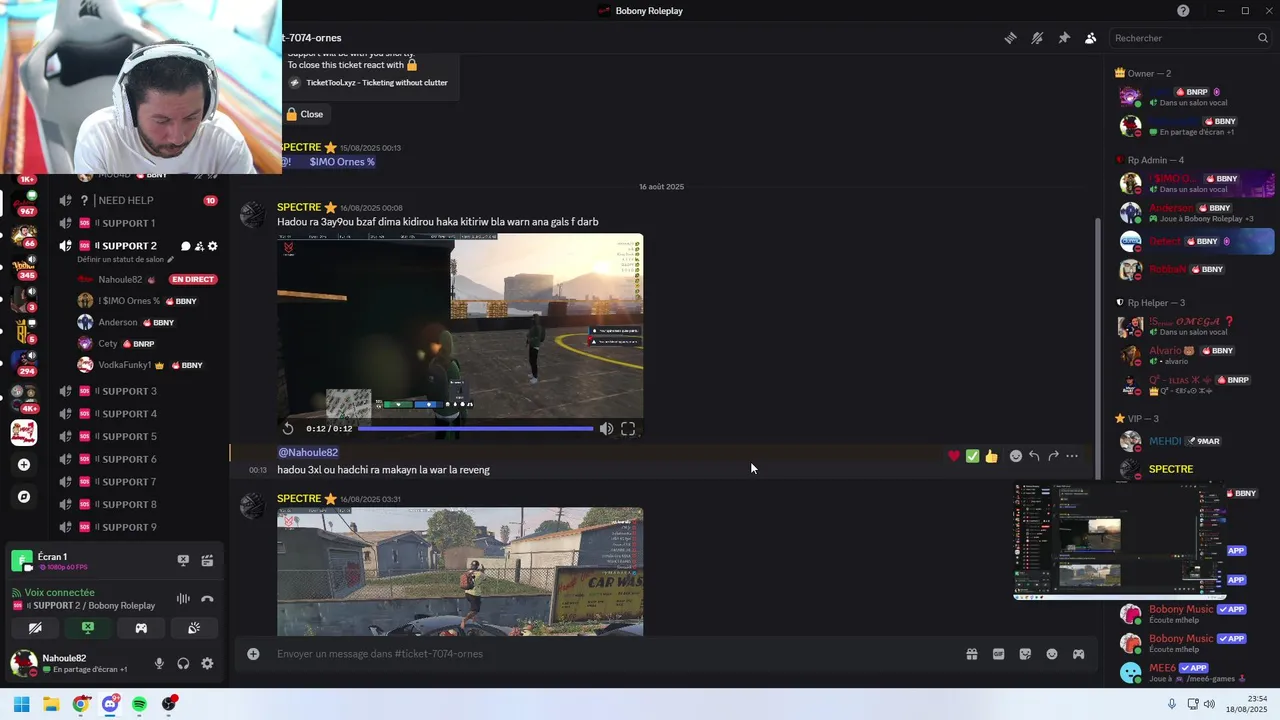Open SUPPORT 2 channel settings gear
1280x720 pixels.
pos(212,246)
